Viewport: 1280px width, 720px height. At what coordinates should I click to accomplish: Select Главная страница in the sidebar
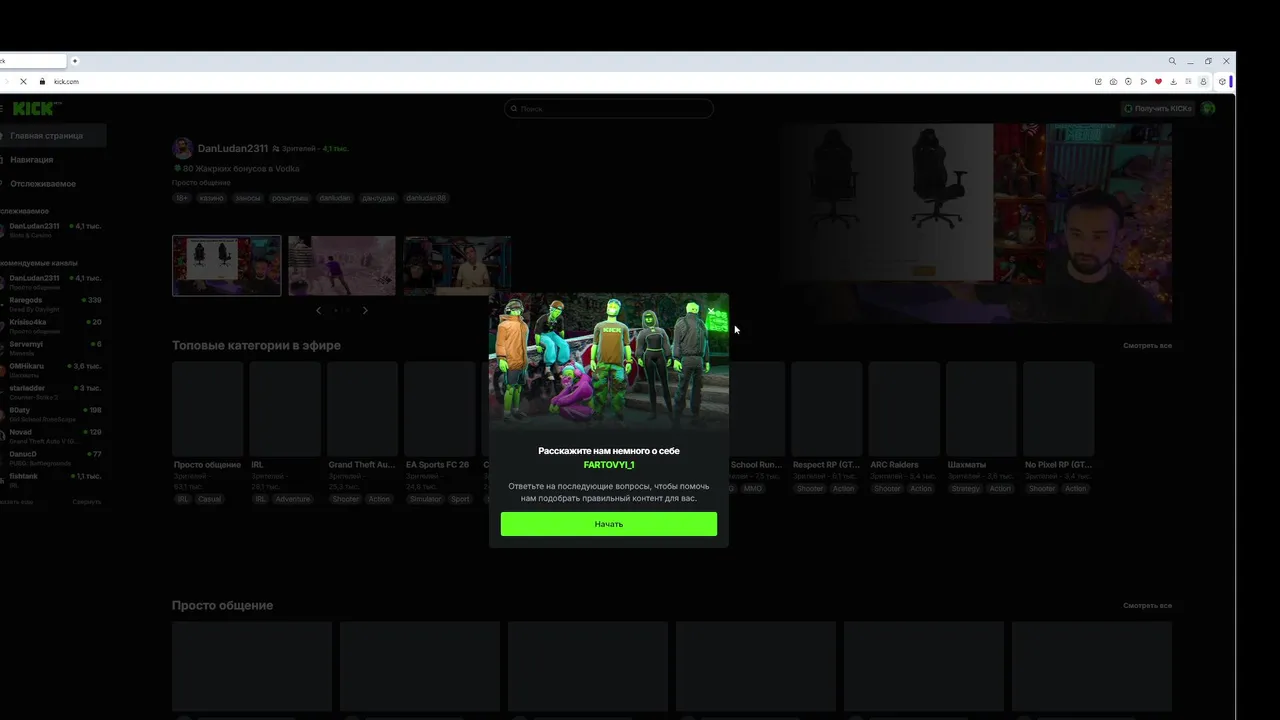(52, 135)
